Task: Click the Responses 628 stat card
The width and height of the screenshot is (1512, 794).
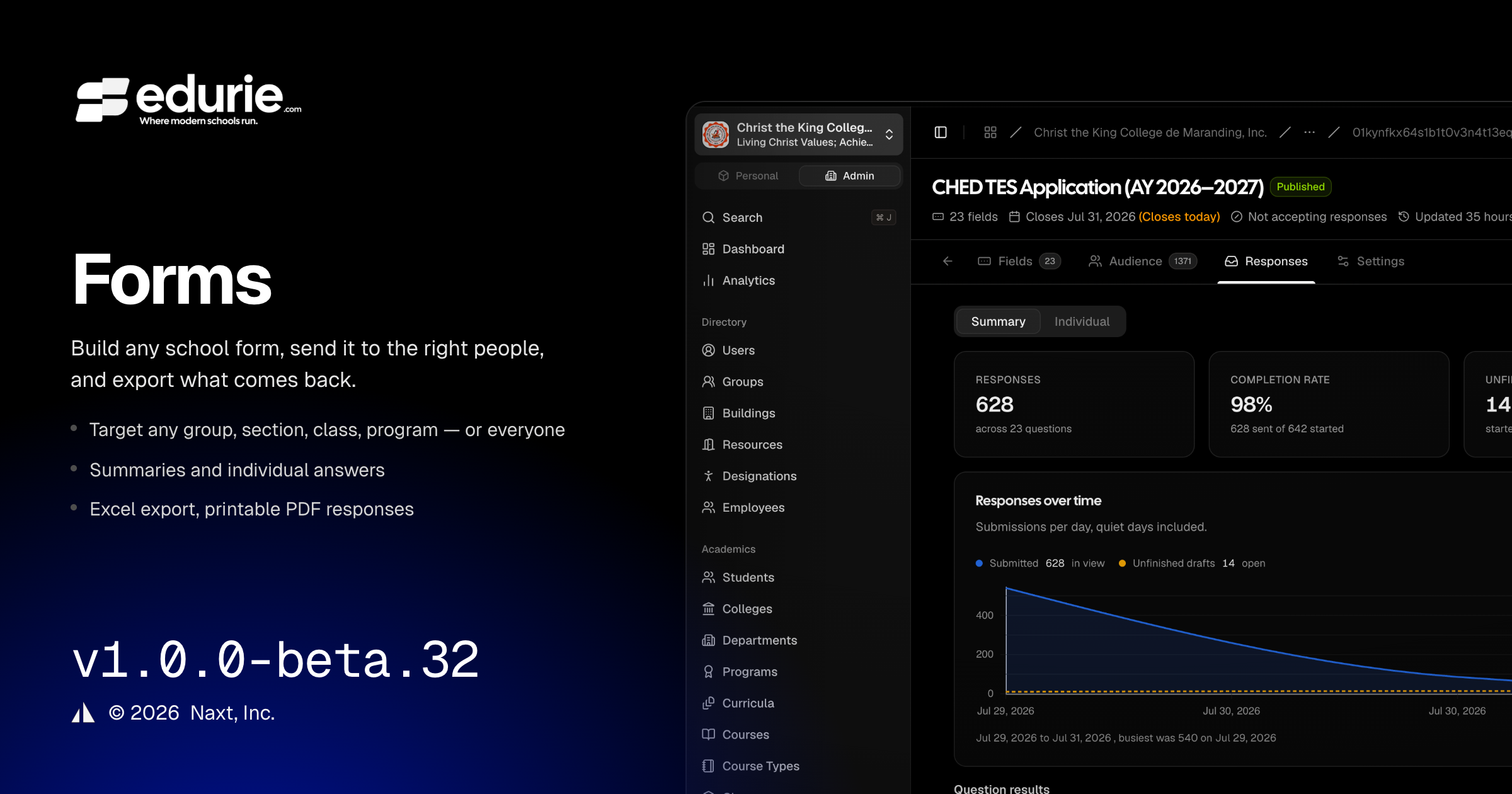Action: coord(1074,404)
